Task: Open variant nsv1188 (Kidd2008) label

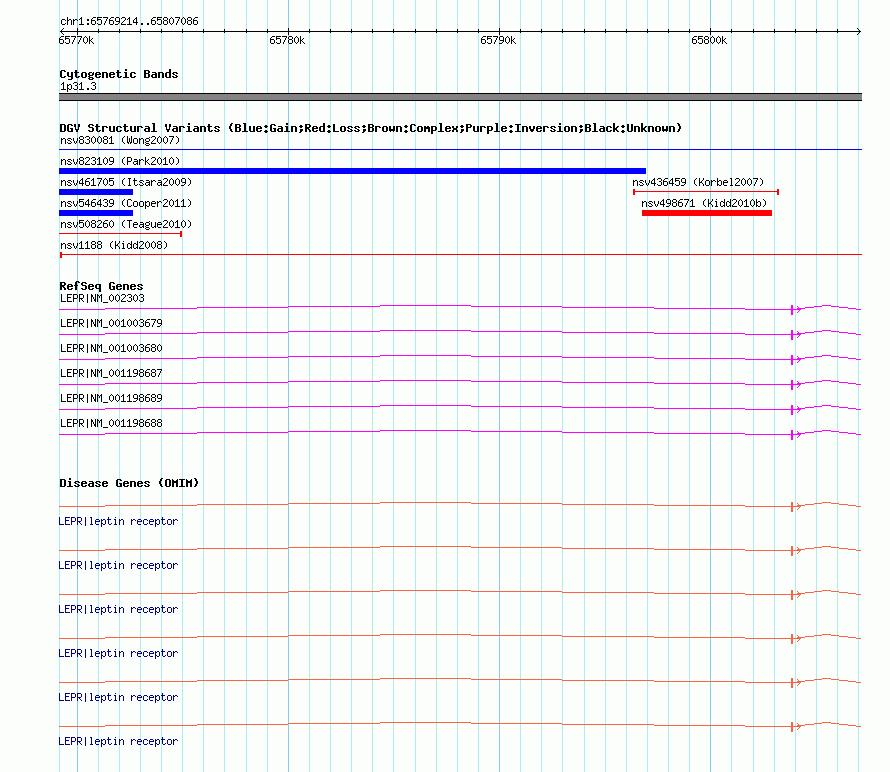Action: click(x=114, y=245)
